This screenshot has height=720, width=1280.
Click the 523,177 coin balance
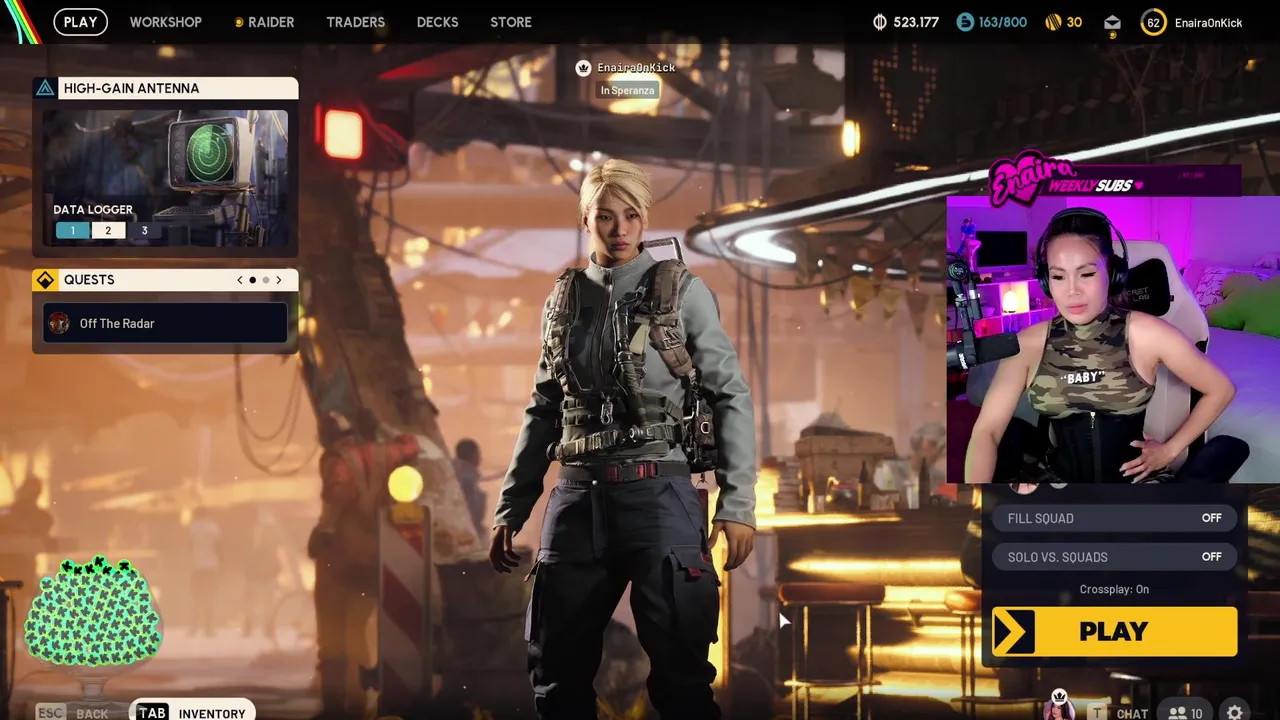coord(916,22)
